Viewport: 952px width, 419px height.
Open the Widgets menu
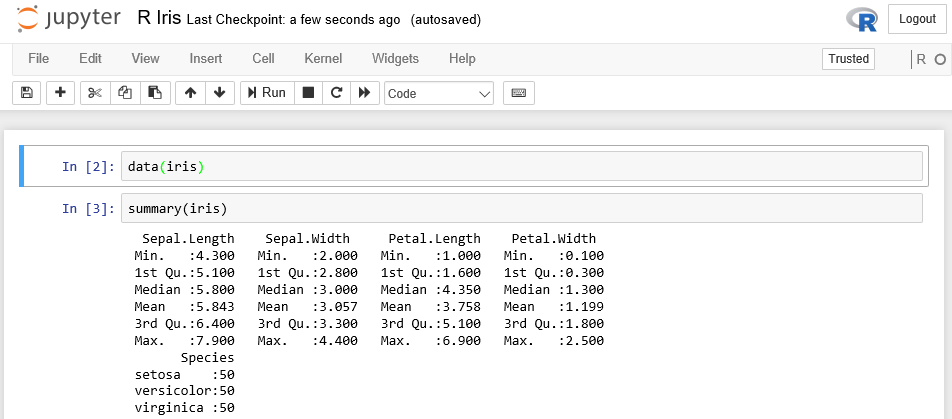pyautogui.click(x=395, y=59)
